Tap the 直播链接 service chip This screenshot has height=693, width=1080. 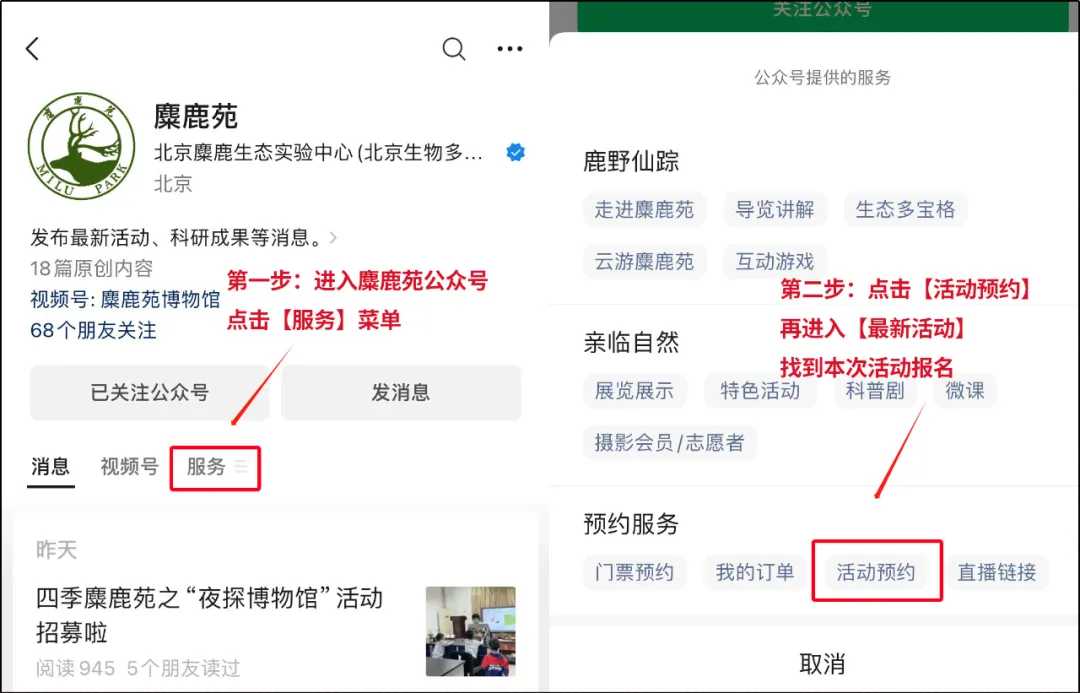(997, 572)
